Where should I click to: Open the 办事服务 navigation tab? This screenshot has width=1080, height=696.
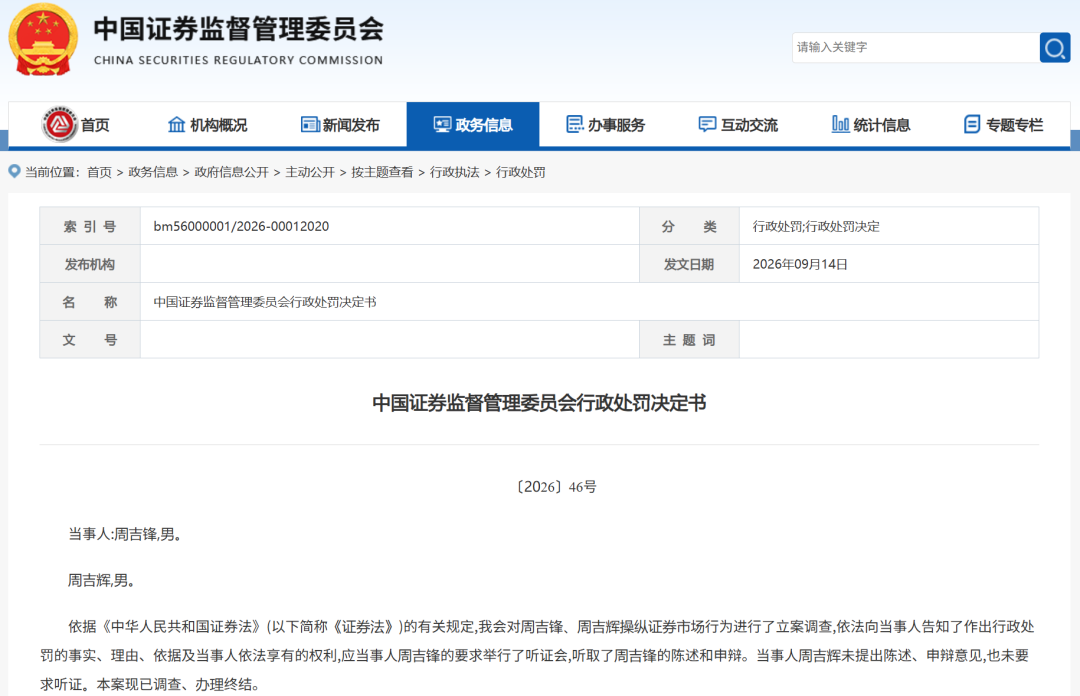click(605, 125)
